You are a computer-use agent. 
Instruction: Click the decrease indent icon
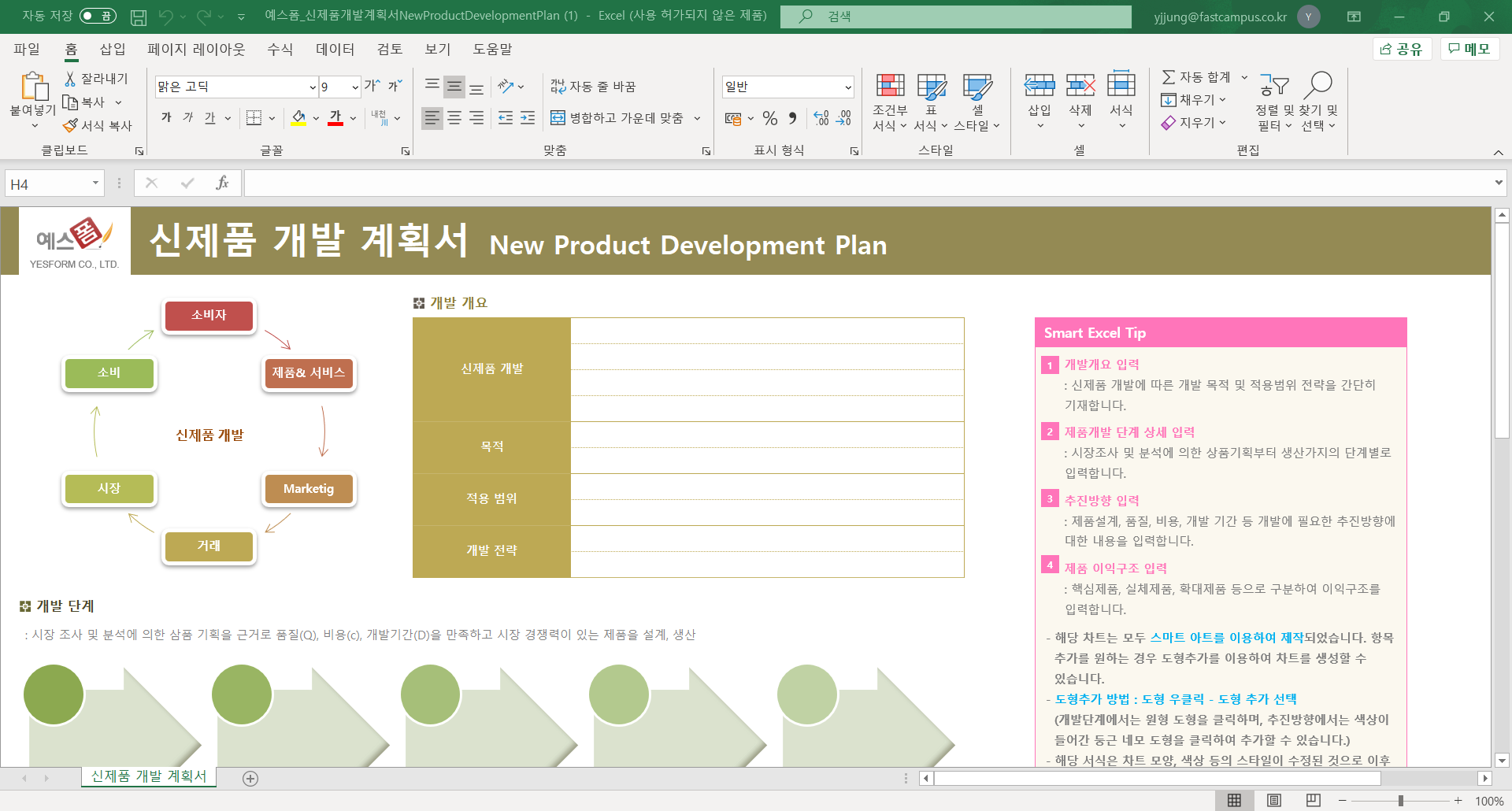pos(506,118)
